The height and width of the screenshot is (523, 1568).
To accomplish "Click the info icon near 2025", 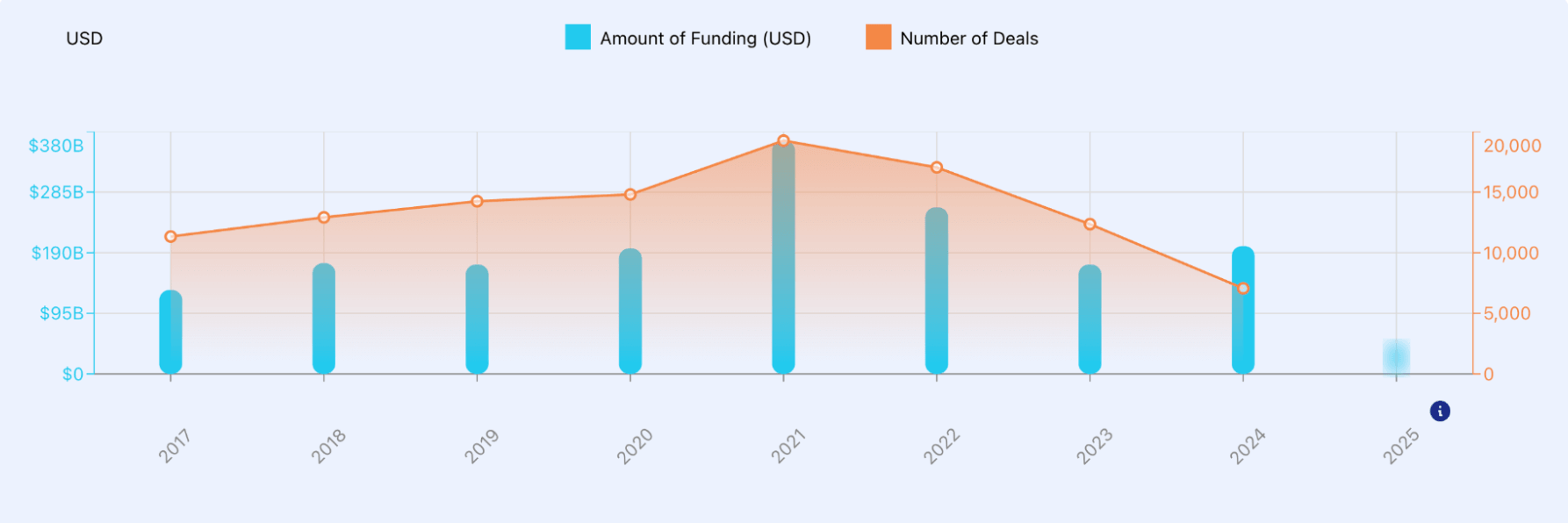I will pos(1440,411).
